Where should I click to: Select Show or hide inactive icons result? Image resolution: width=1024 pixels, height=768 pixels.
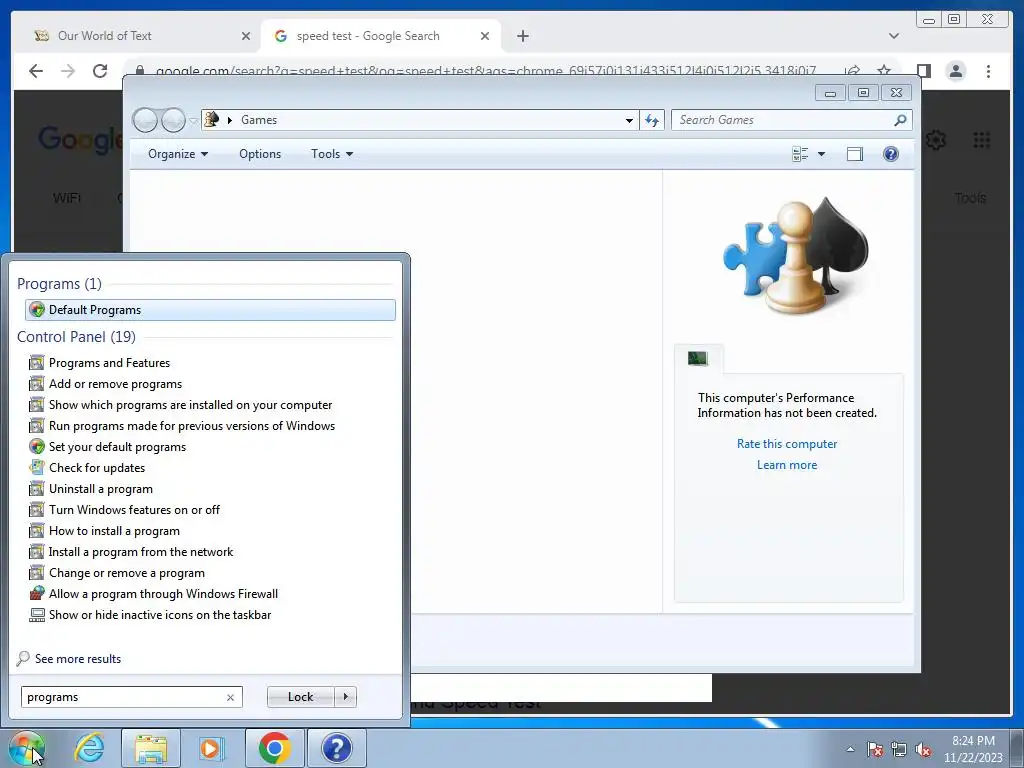tap(159, 615)
